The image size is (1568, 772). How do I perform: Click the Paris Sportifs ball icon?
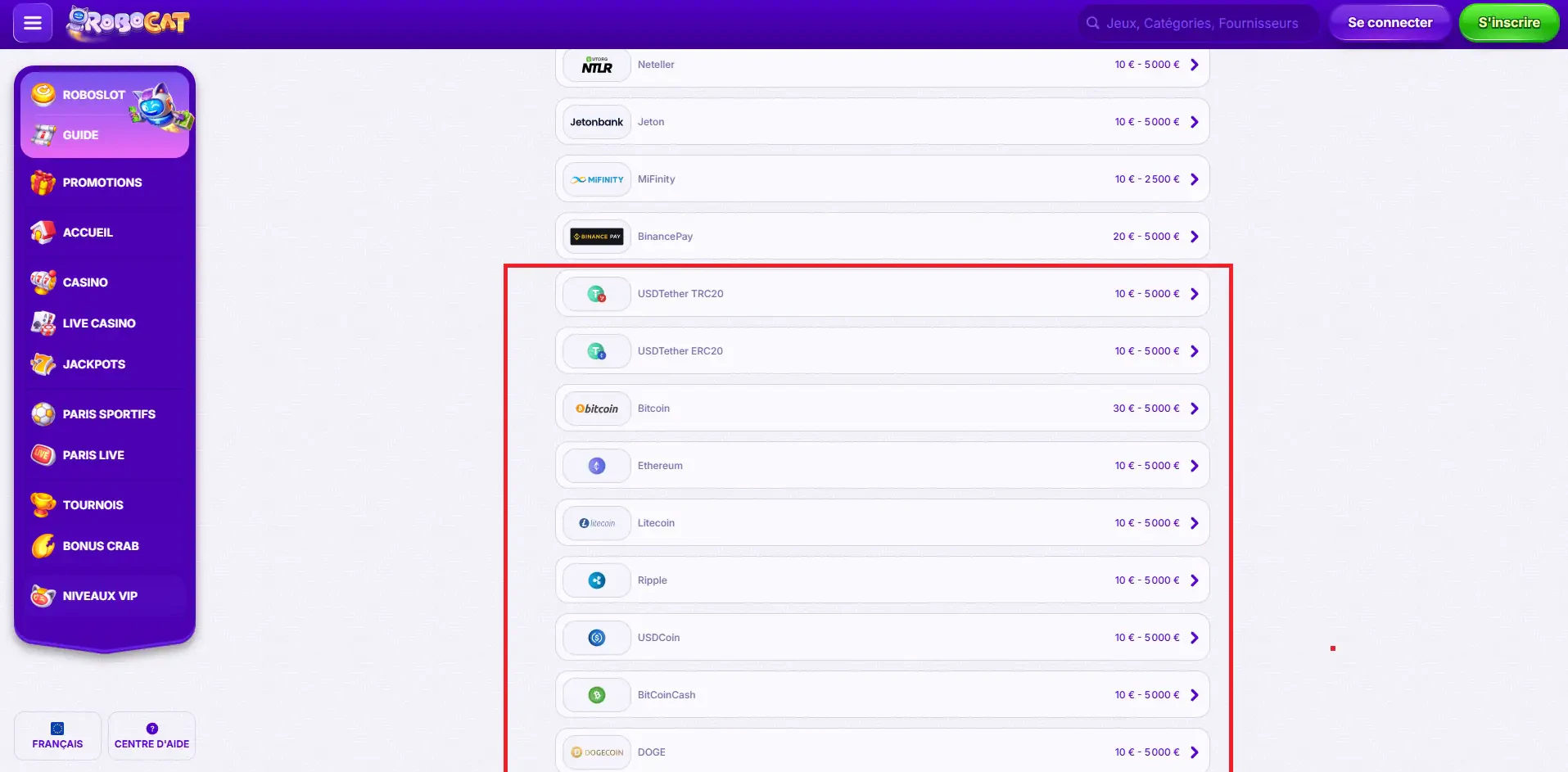[43, 414]
